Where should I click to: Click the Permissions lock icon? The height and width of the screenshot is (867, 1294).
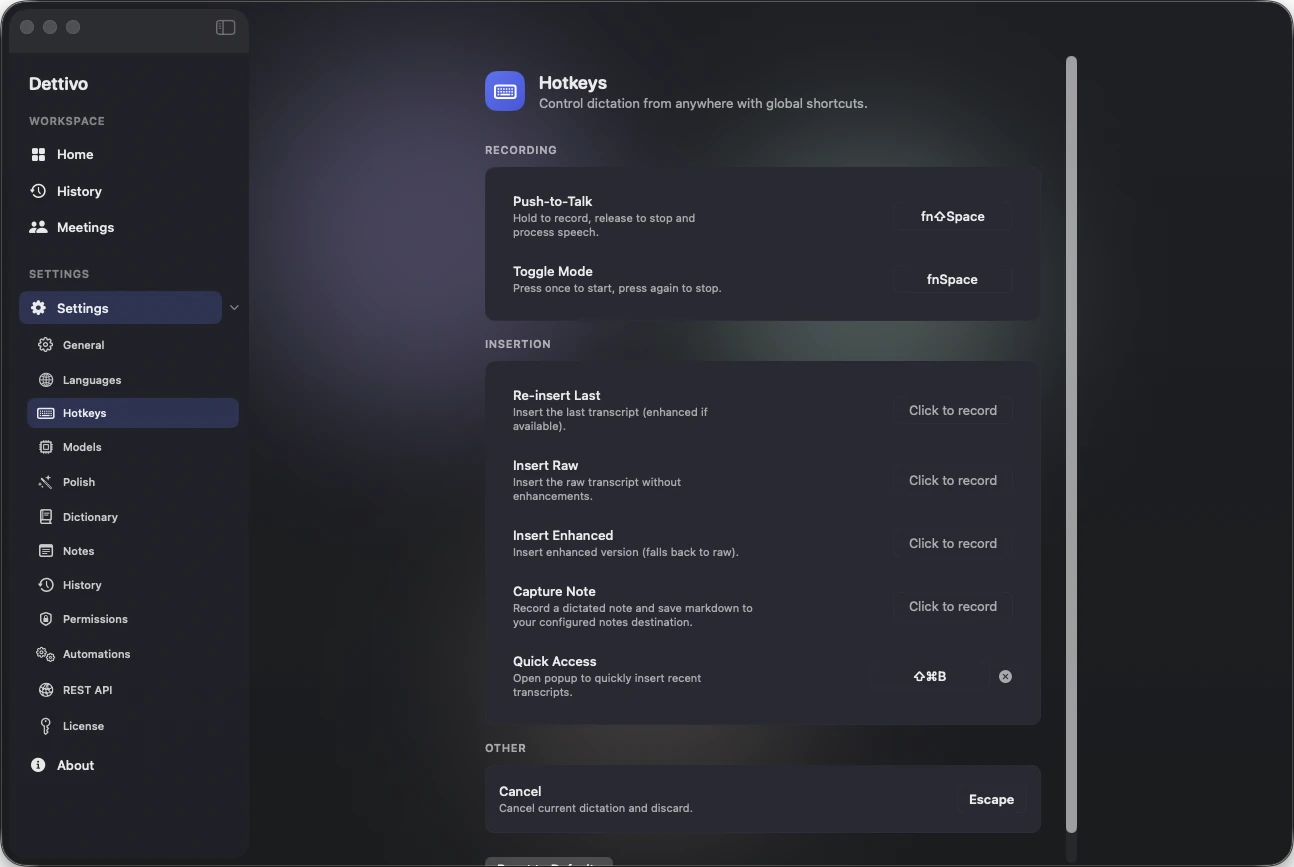point(45,619)
